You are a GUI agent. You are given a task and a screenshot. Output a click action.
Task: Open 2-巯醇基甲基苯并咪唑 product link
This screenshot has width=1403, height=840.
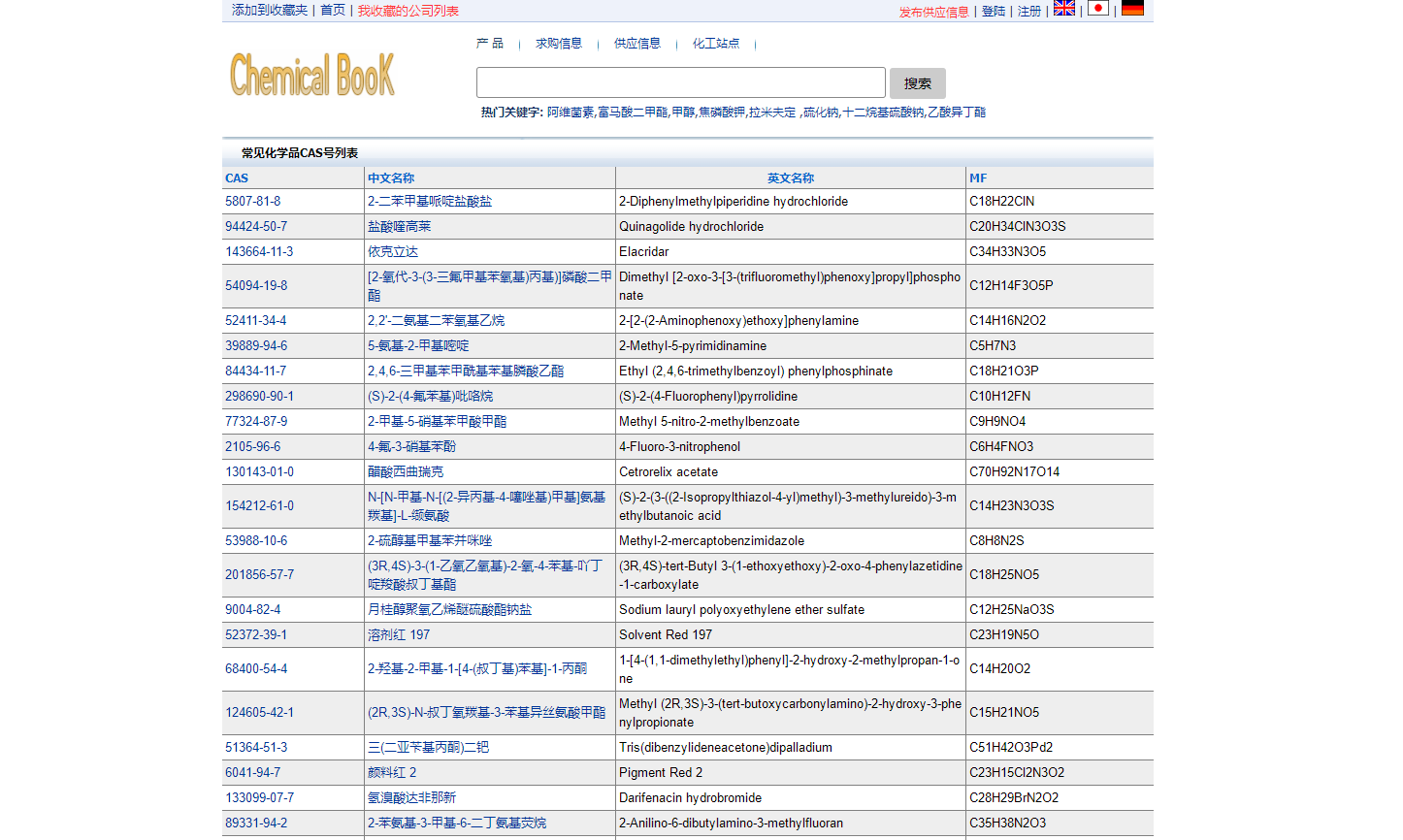(x=430, y=541)
